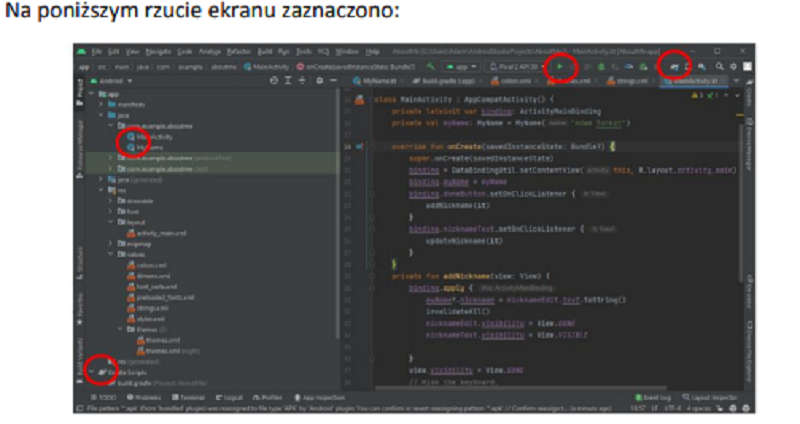Open IDE settings gear in main toolbar
800x424 pixels.
pyautogui.click(x=733, y=66)
